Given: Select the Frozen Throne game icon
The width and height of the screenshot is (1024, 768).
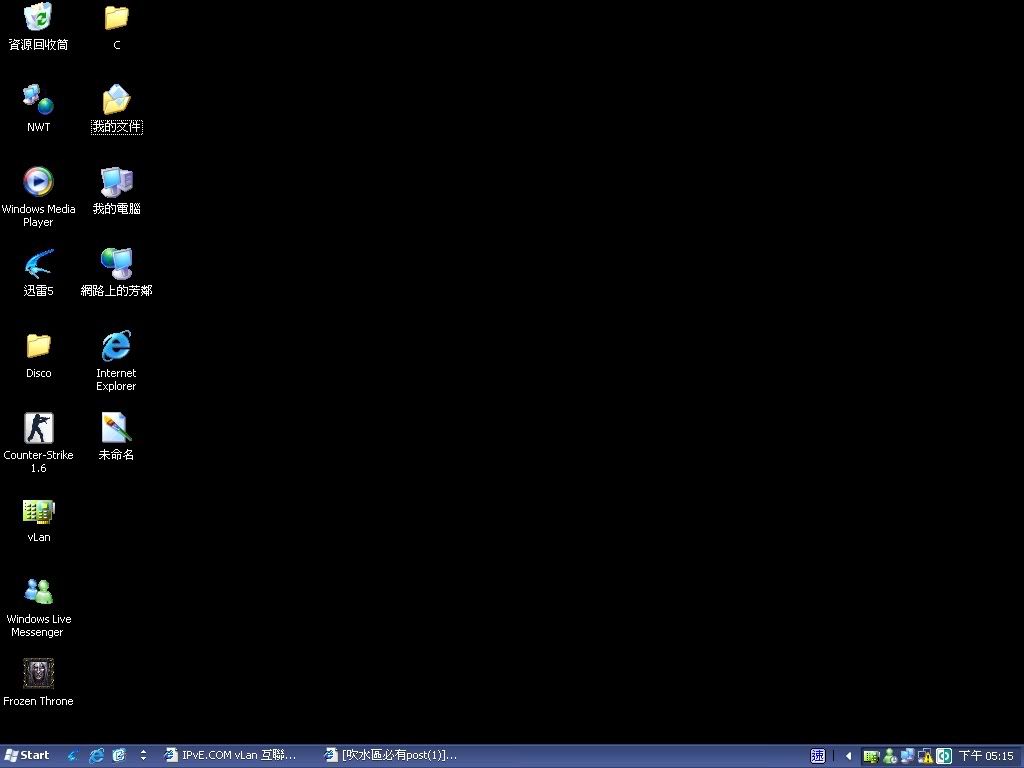Looking at the screenshot, I should [x=38, y=674].
